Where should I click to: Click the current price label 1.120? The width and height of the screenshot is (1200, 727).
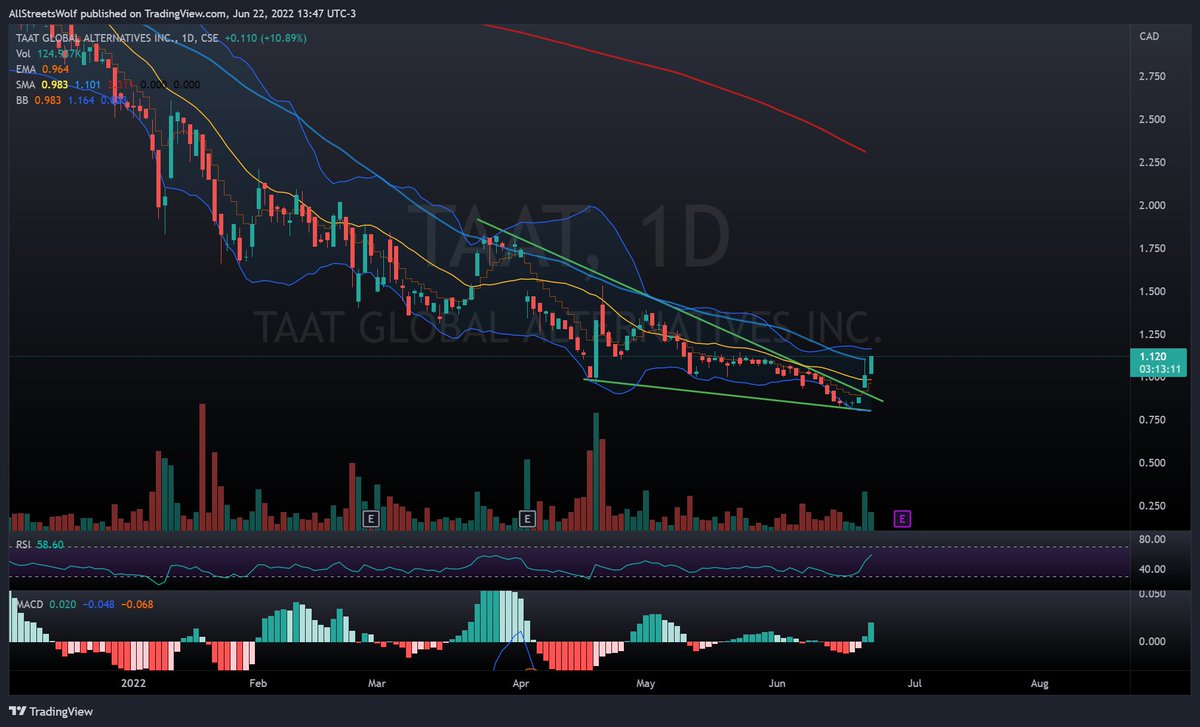(1153, 356)
